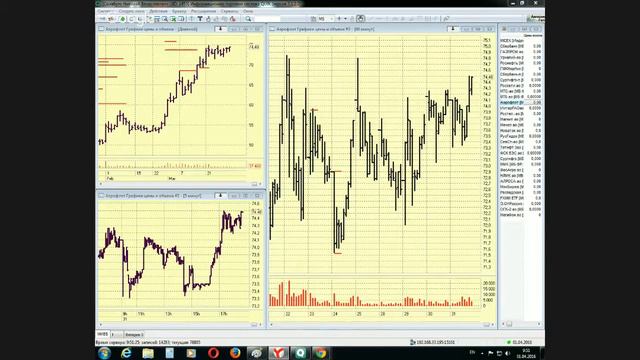Click the highlighted boxed icon after the plus dropdown
The width and height of the screenshot is (640, 360).
tap(361, 19)
